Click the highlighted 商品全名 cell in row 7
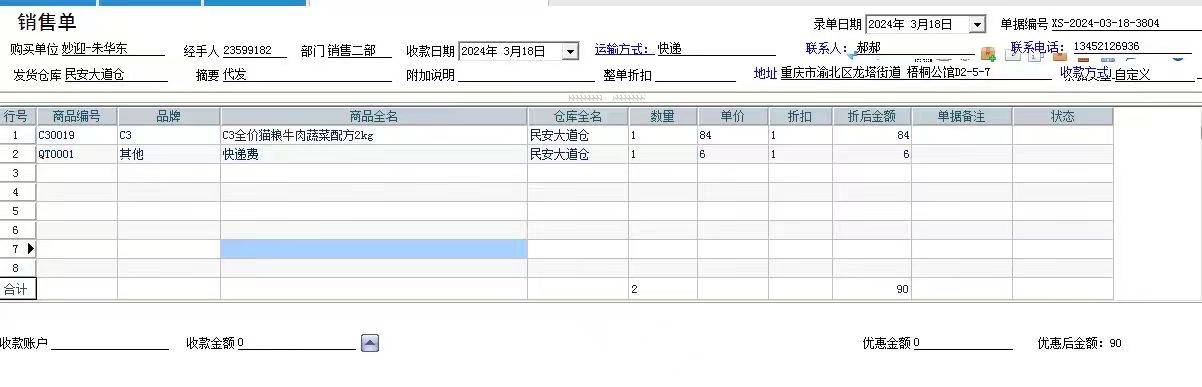The image size is (1202, 387). [x=374, y=249]
